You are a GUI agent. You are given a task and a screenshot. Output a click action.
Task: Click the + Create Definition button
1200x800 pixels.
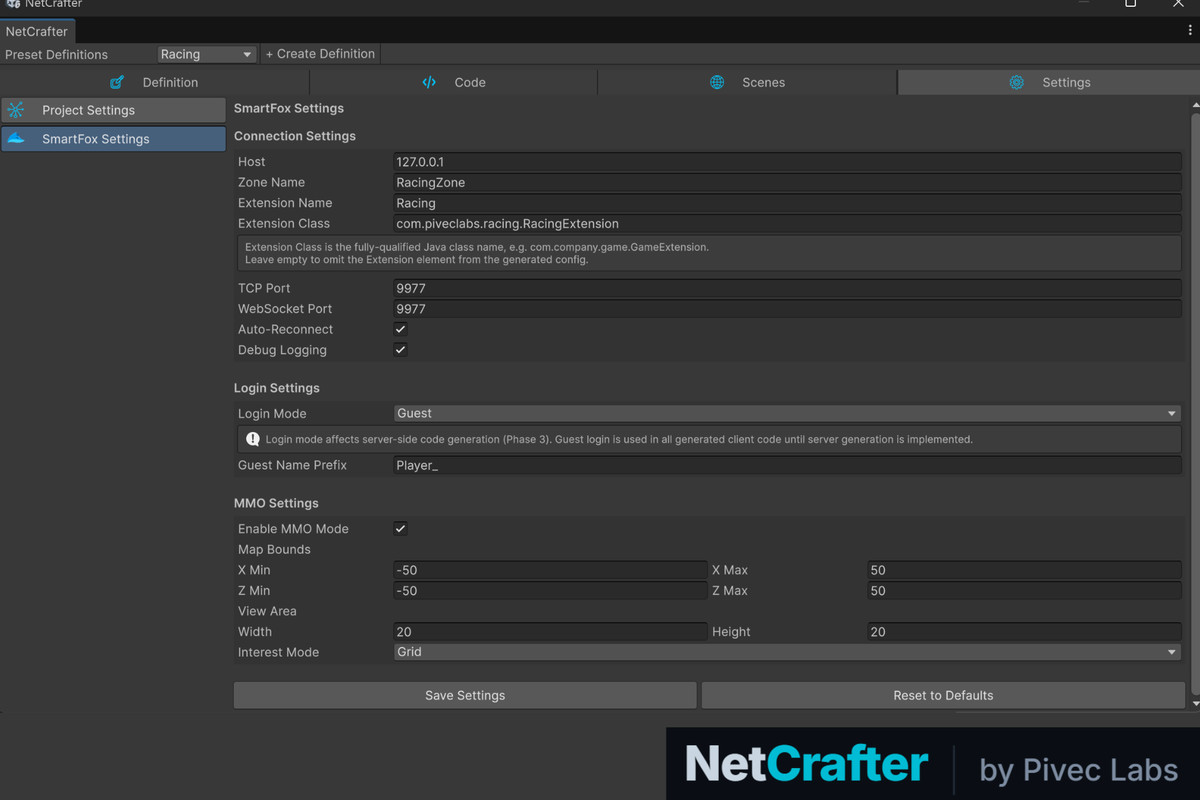click(320, 54)
